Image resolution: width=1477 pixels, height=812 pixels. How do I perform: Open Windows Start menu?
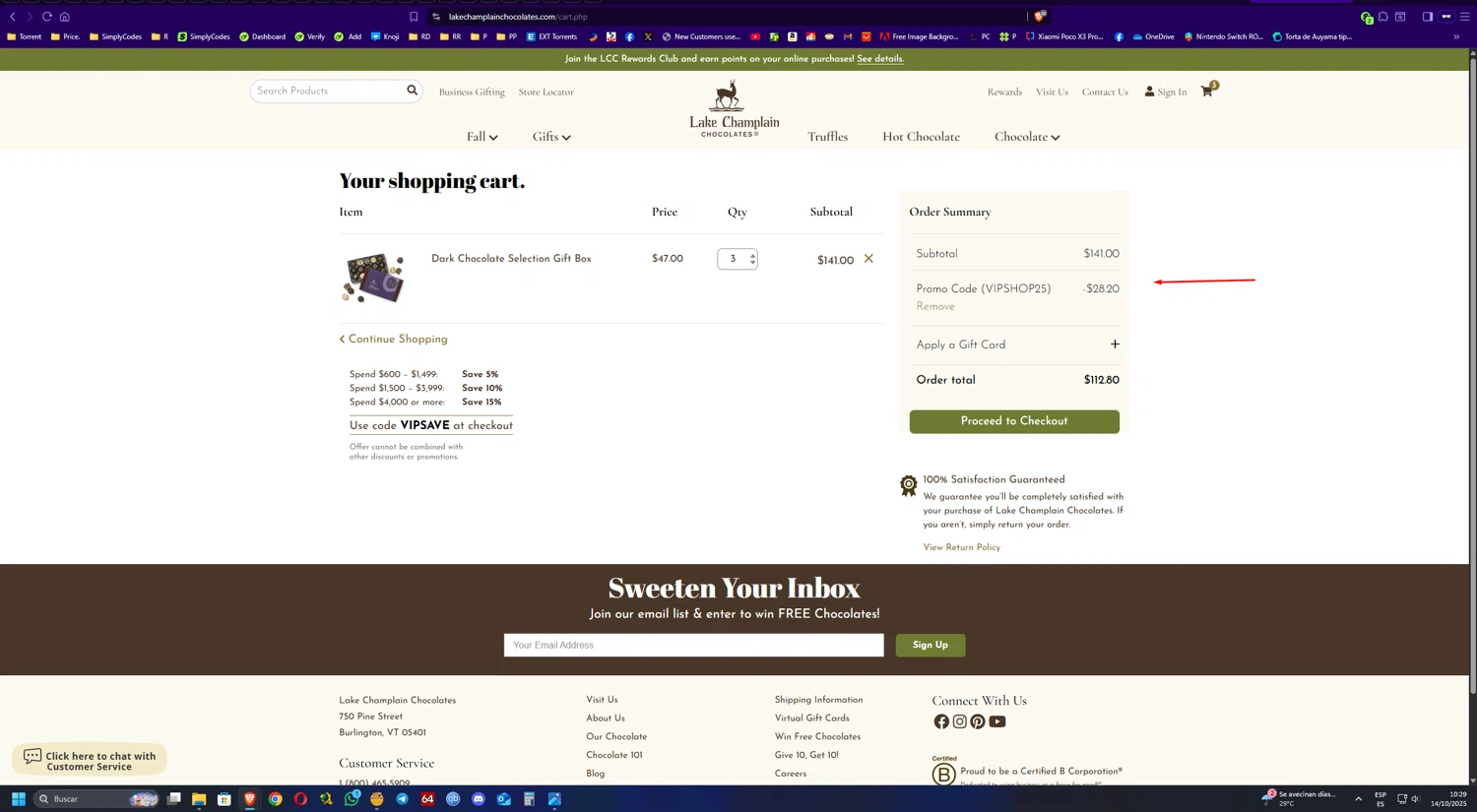[x=18, y=799]
